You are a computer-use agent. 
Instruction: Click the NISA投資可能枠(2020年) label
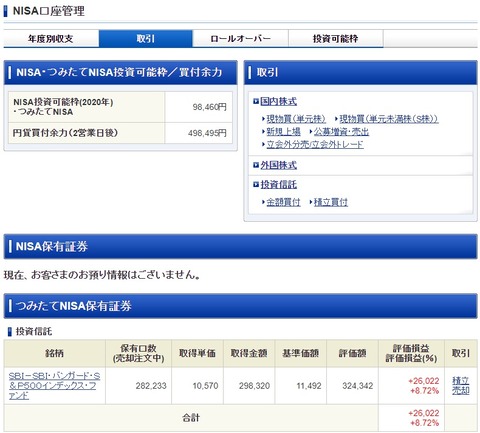coord(63,102)
